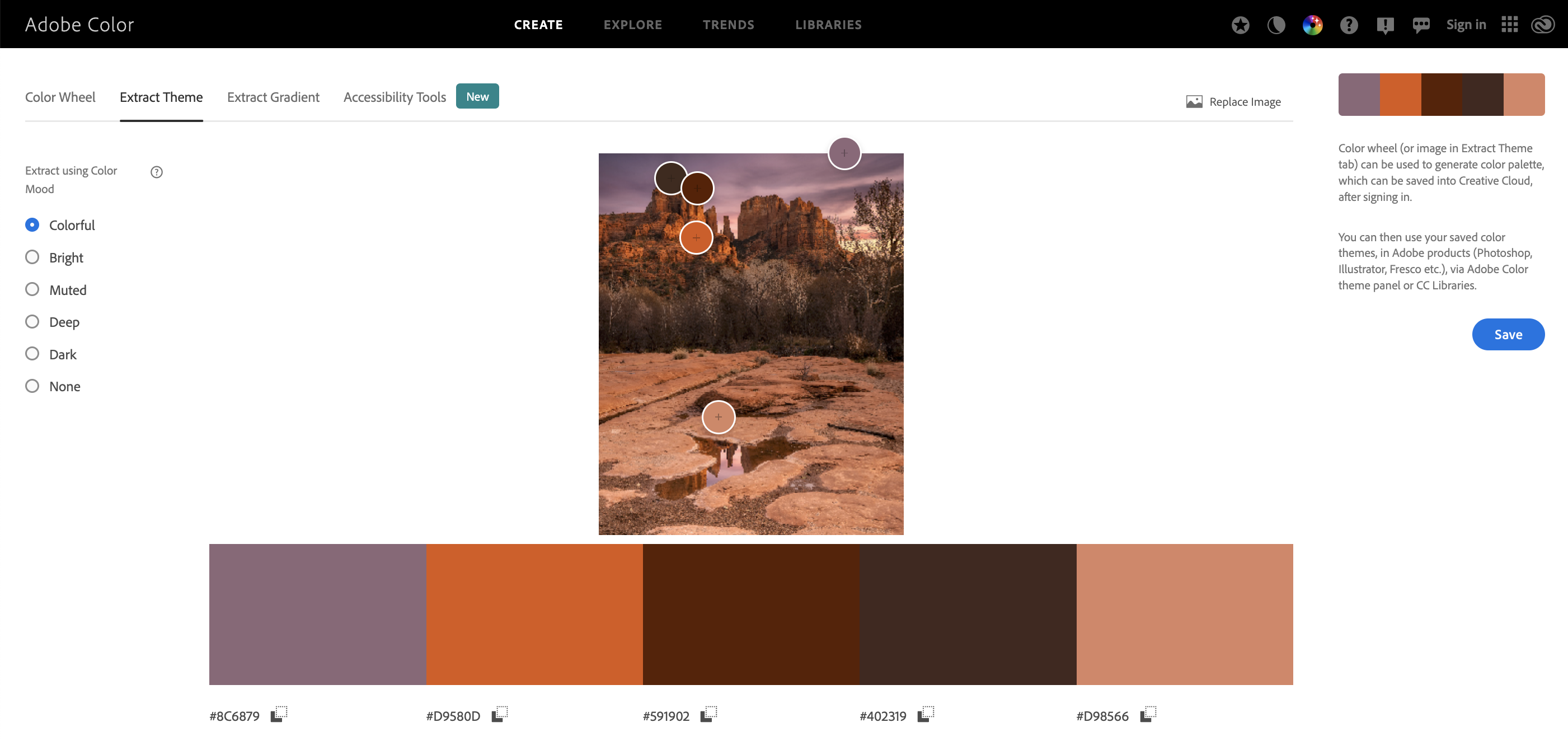The width and height of the screenshot is (1568, 741).
Task: Switch to the Extract Gradient tab
Action: click(x=273, y=97)
